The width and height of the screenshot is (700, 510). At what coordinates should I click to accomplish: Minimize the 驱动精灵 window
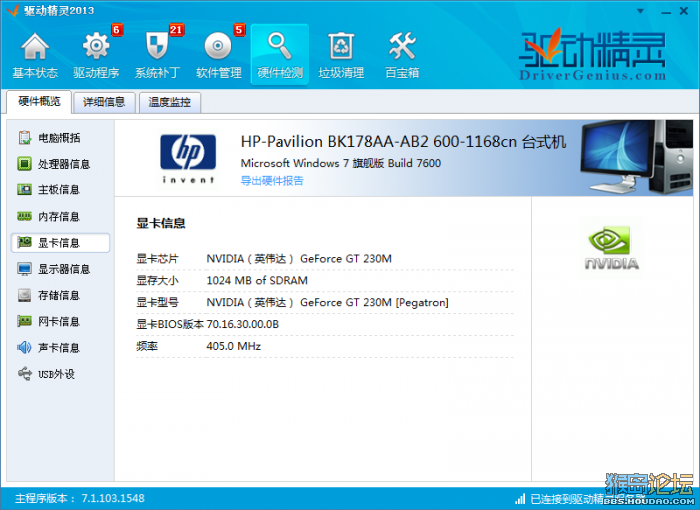point(666,12)
